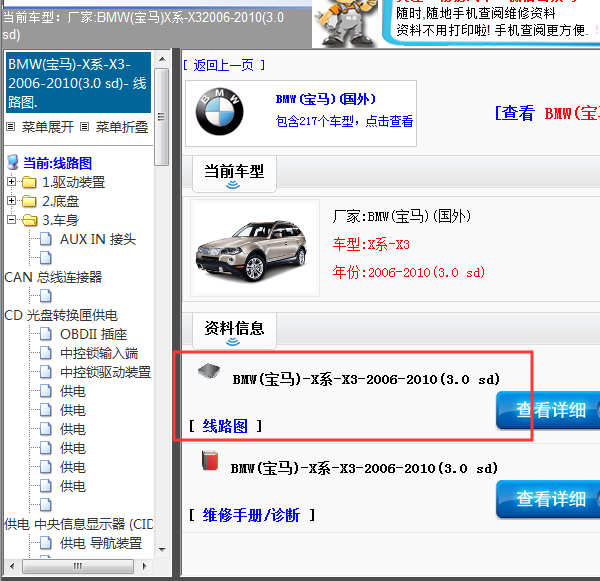Click the tree panel vertical scroll thumb

(161, 117)
